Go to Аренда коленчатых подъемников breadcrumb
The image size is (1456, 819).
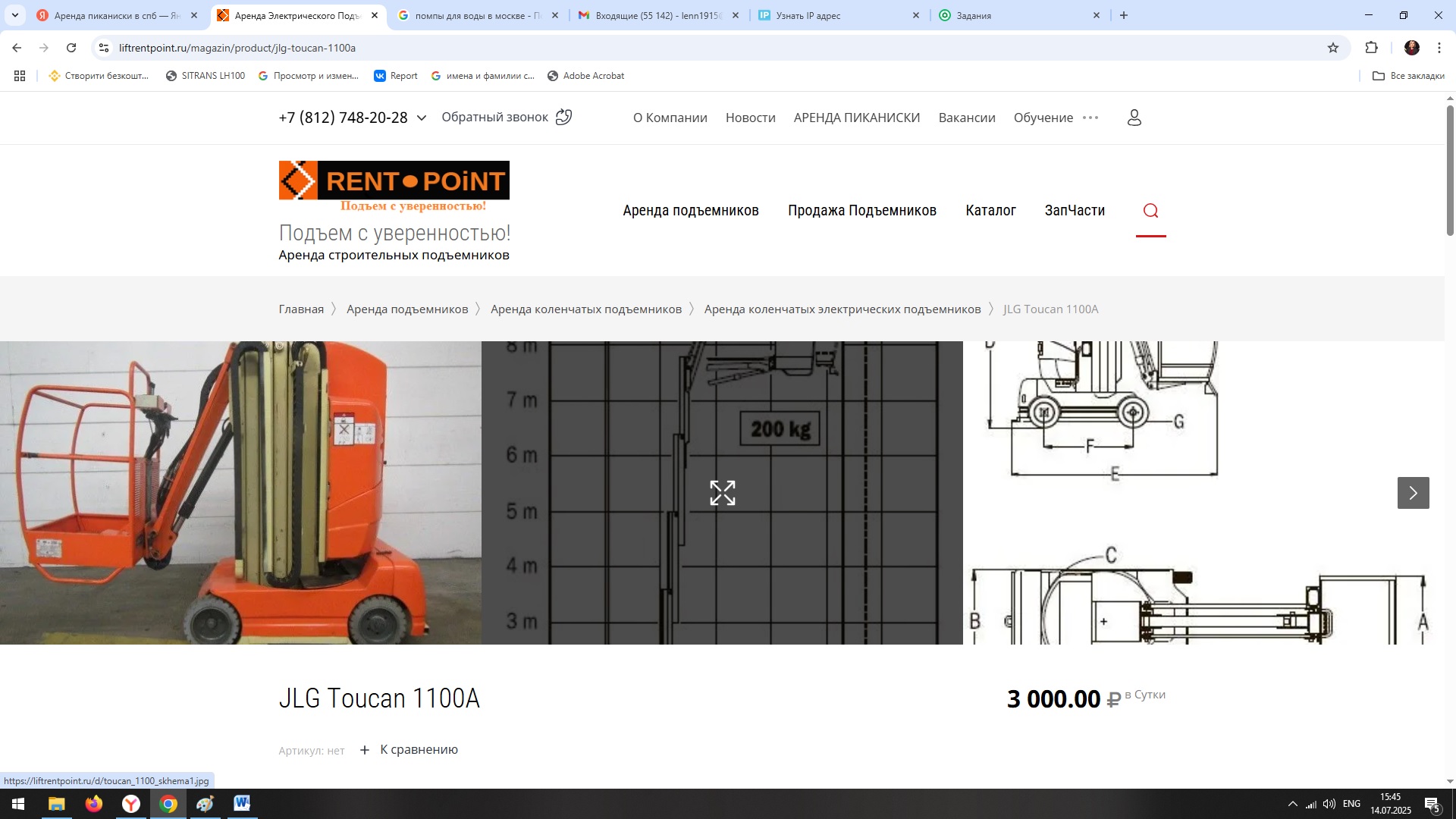585,309
